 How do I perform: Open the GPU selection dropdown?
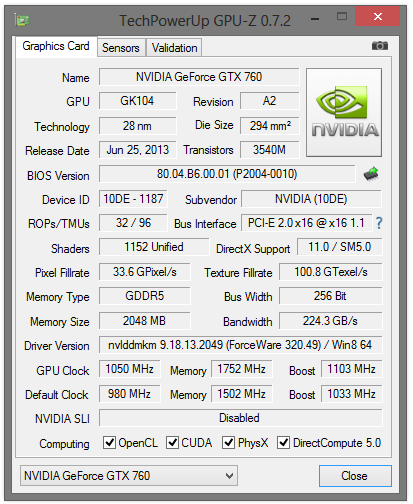pos(129,476)
